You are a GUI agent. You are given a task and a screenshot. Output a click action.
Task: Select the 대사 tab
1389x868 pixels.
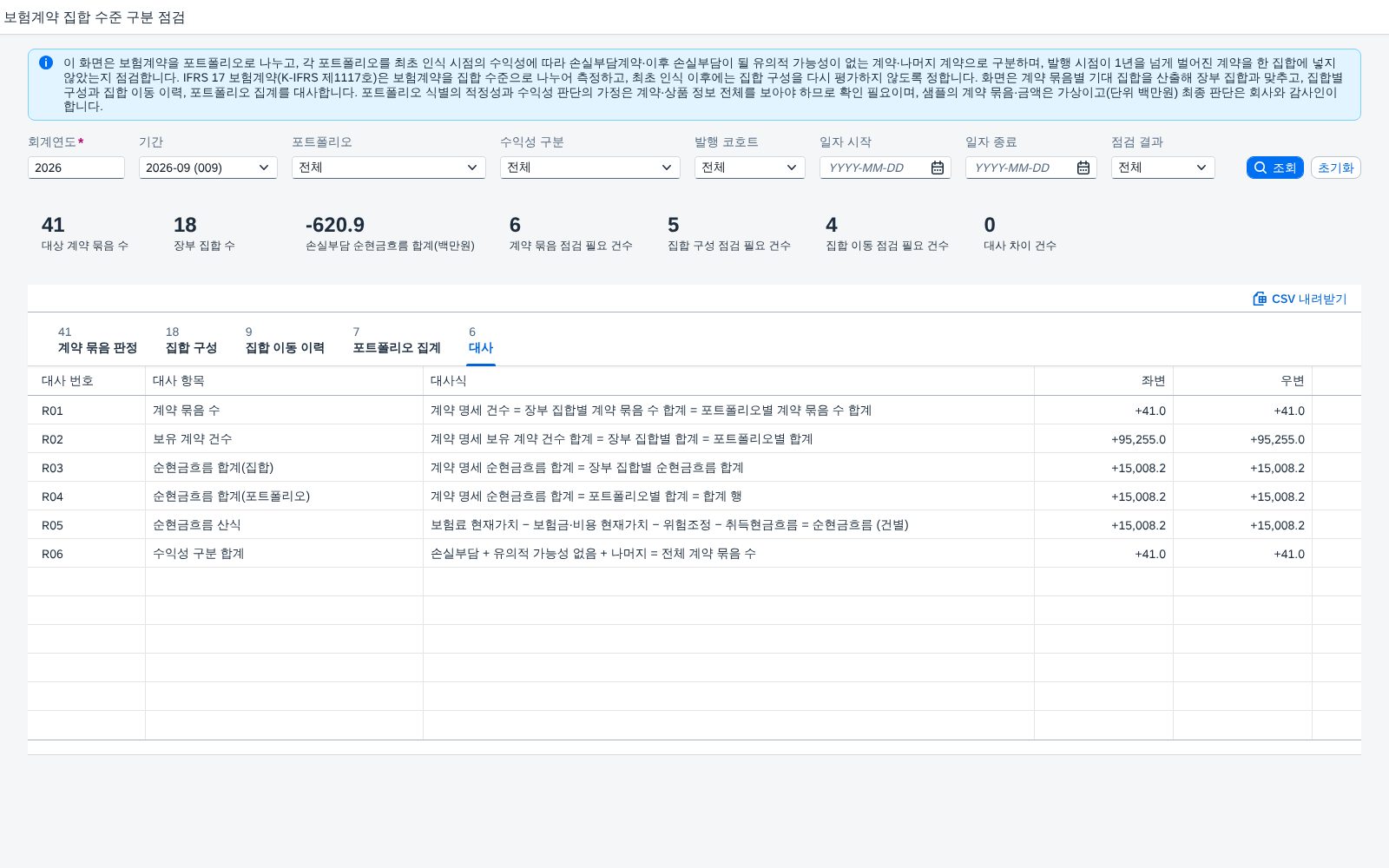tap(481, 340)
